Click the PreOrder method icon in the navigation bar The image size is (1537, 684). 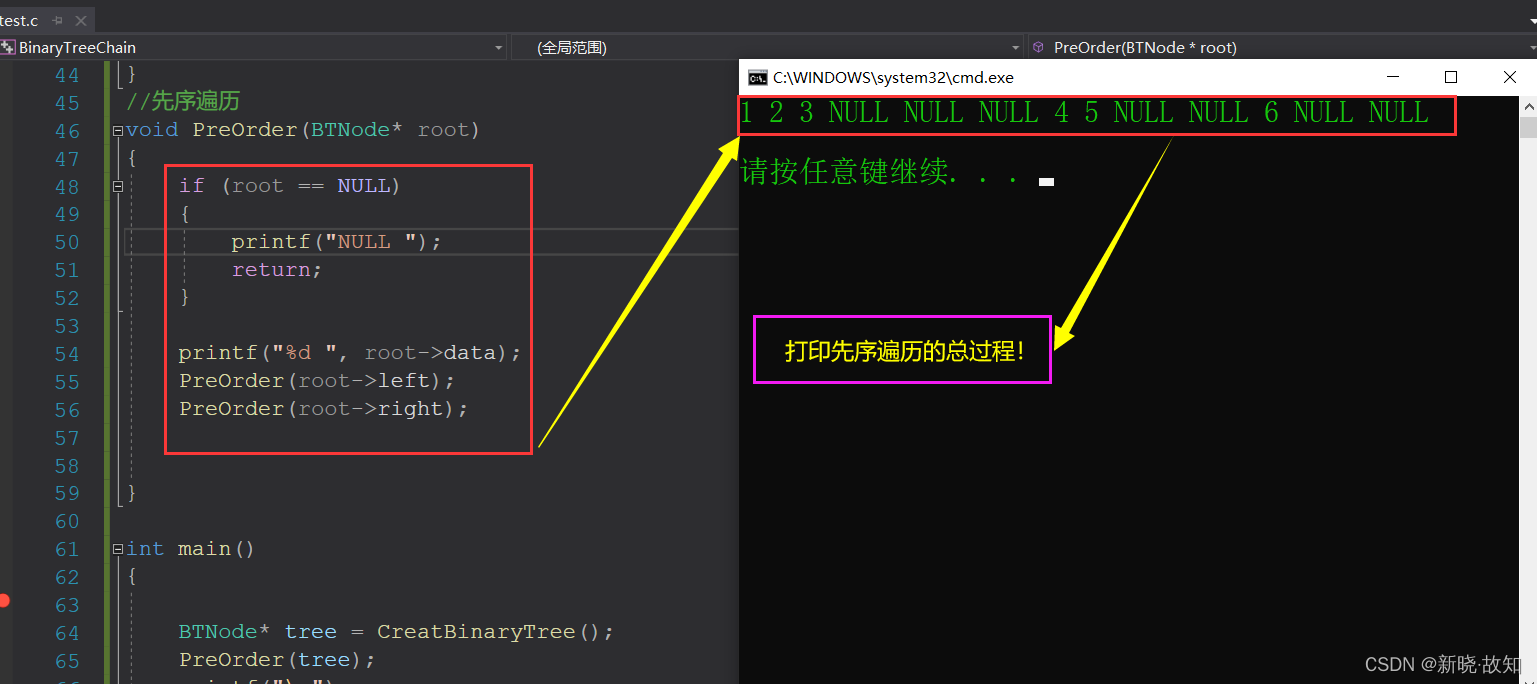pos(1037,47)
